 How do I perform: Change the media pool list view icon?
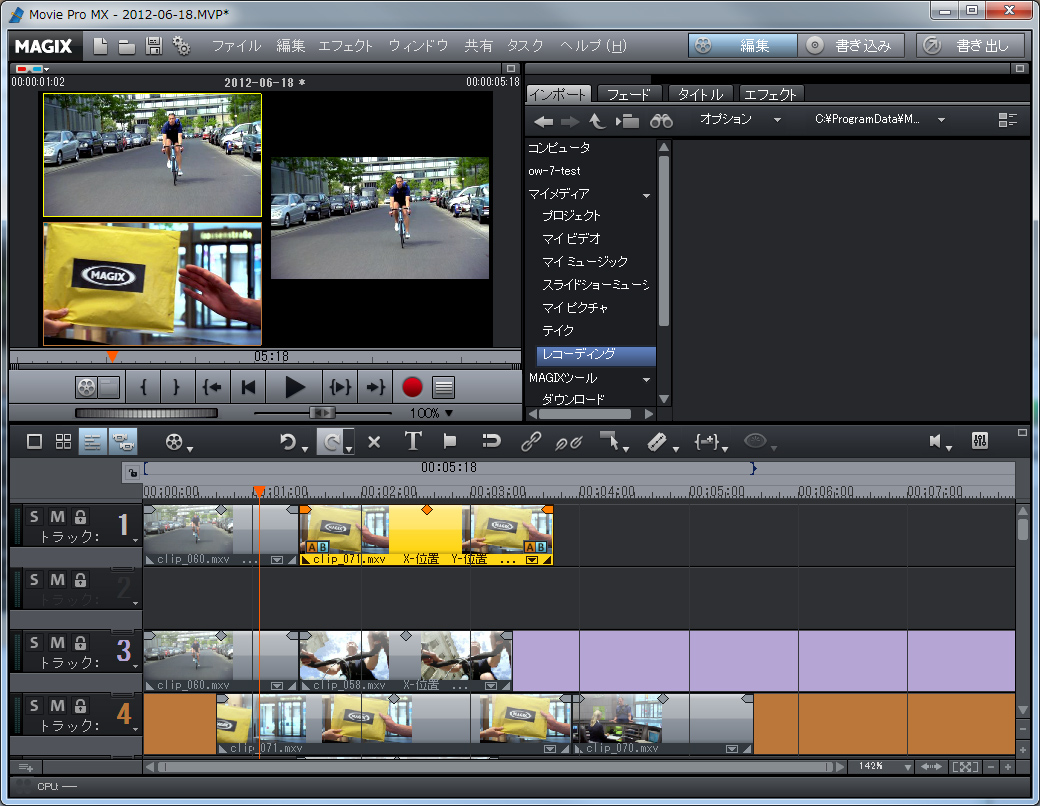point(1008,120)
